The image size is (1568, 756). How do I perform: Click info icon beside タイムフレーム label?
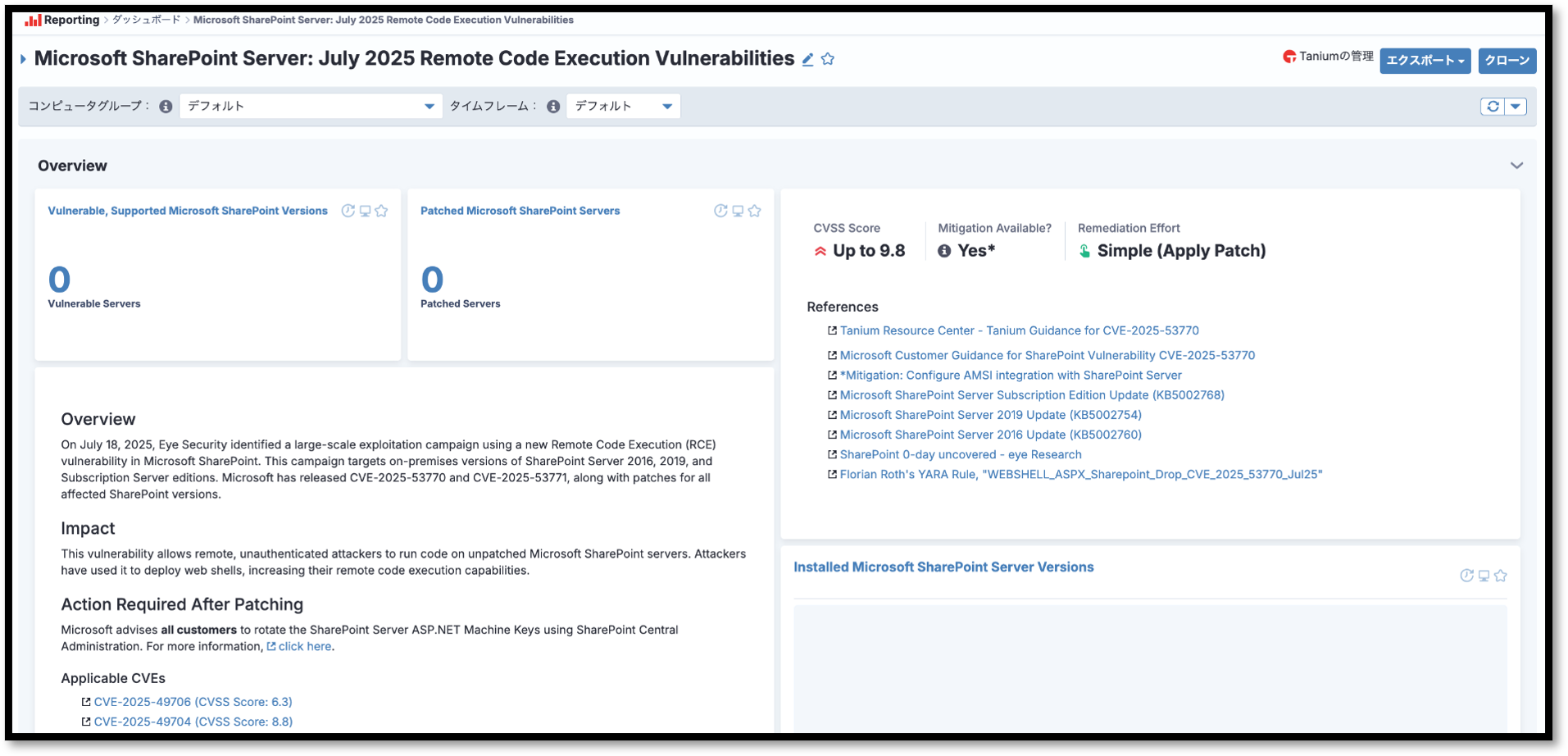(x=553, y=107)
